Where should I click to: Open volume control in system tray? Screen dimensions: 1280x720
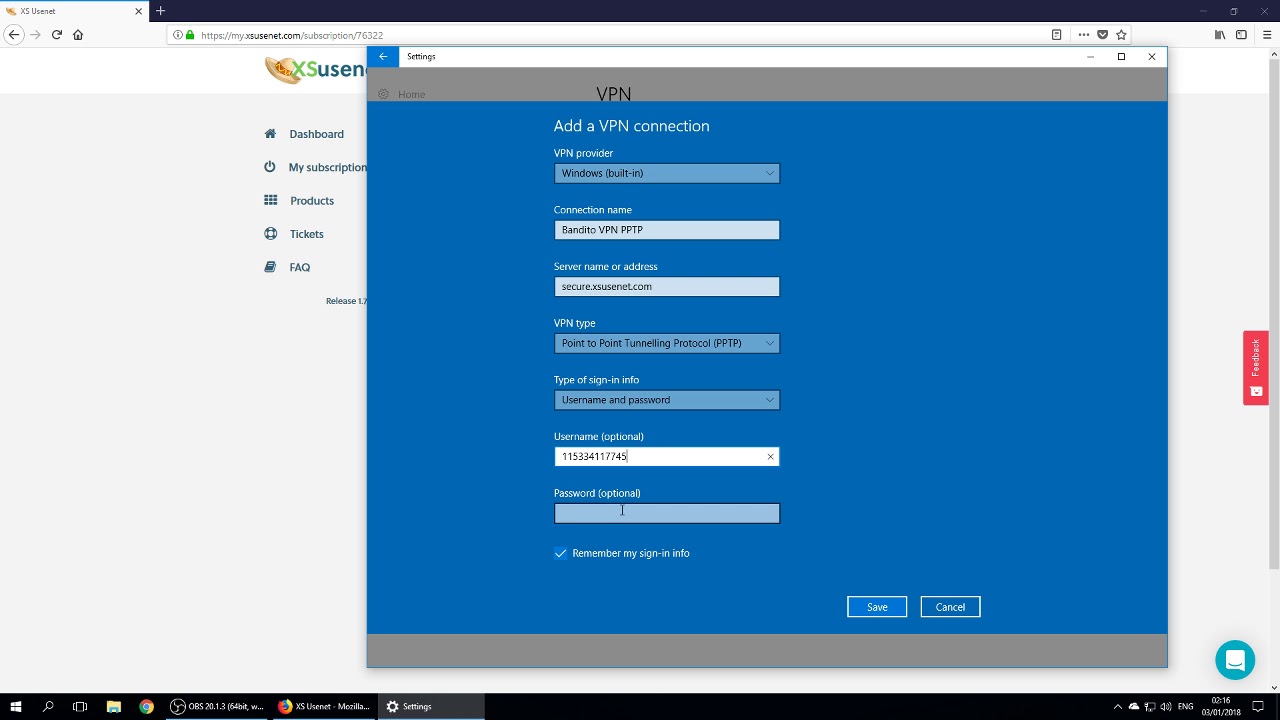coord(1166,707)
